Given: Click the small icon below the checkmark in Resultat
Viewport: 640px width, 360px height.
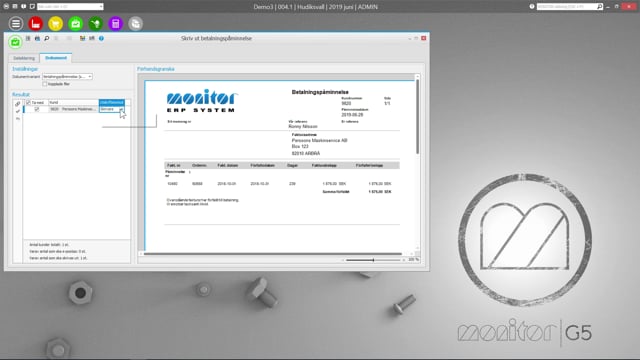Looking at the screenshot, I should click(x=18, y=118).
